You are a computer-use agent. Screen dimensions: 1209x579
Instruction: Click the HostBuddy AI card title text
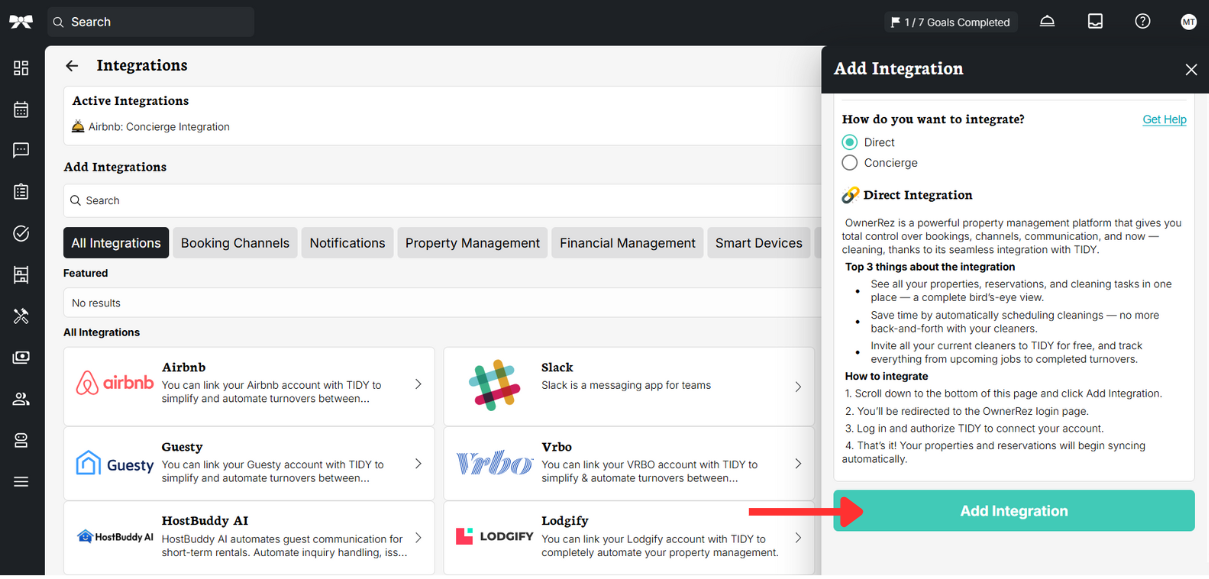(205, 521)
